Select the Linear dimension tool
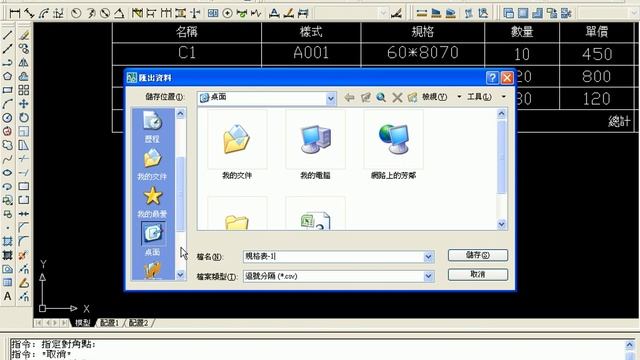Screen dimensions: 640x360 pyautogui.click(x=15, y=13)
